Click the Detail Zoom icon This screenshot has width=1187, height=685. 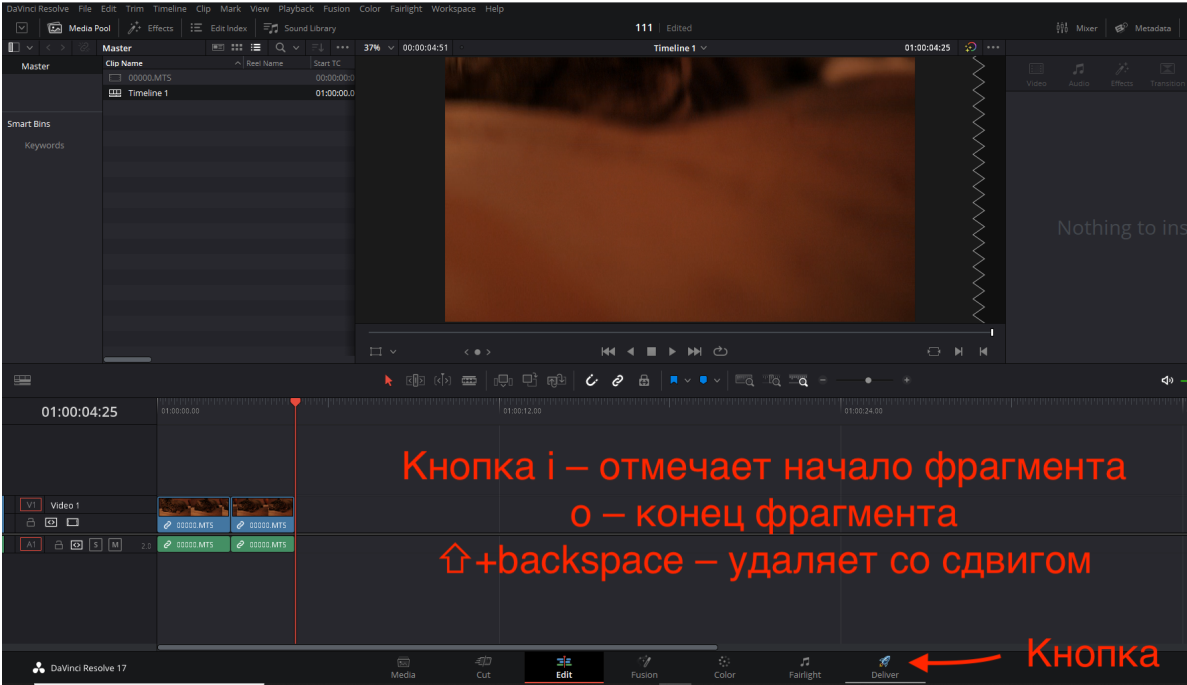point(772,381)
